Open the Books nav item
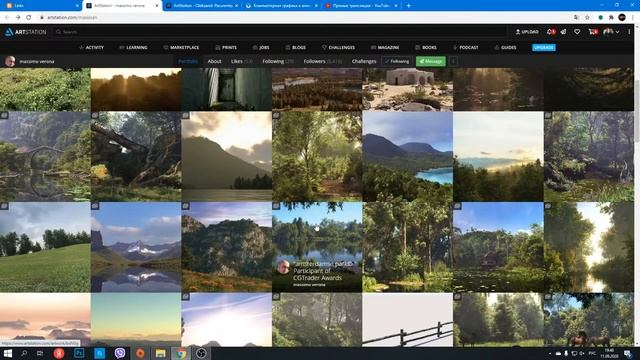640x360 pixels. coord(426,48)
